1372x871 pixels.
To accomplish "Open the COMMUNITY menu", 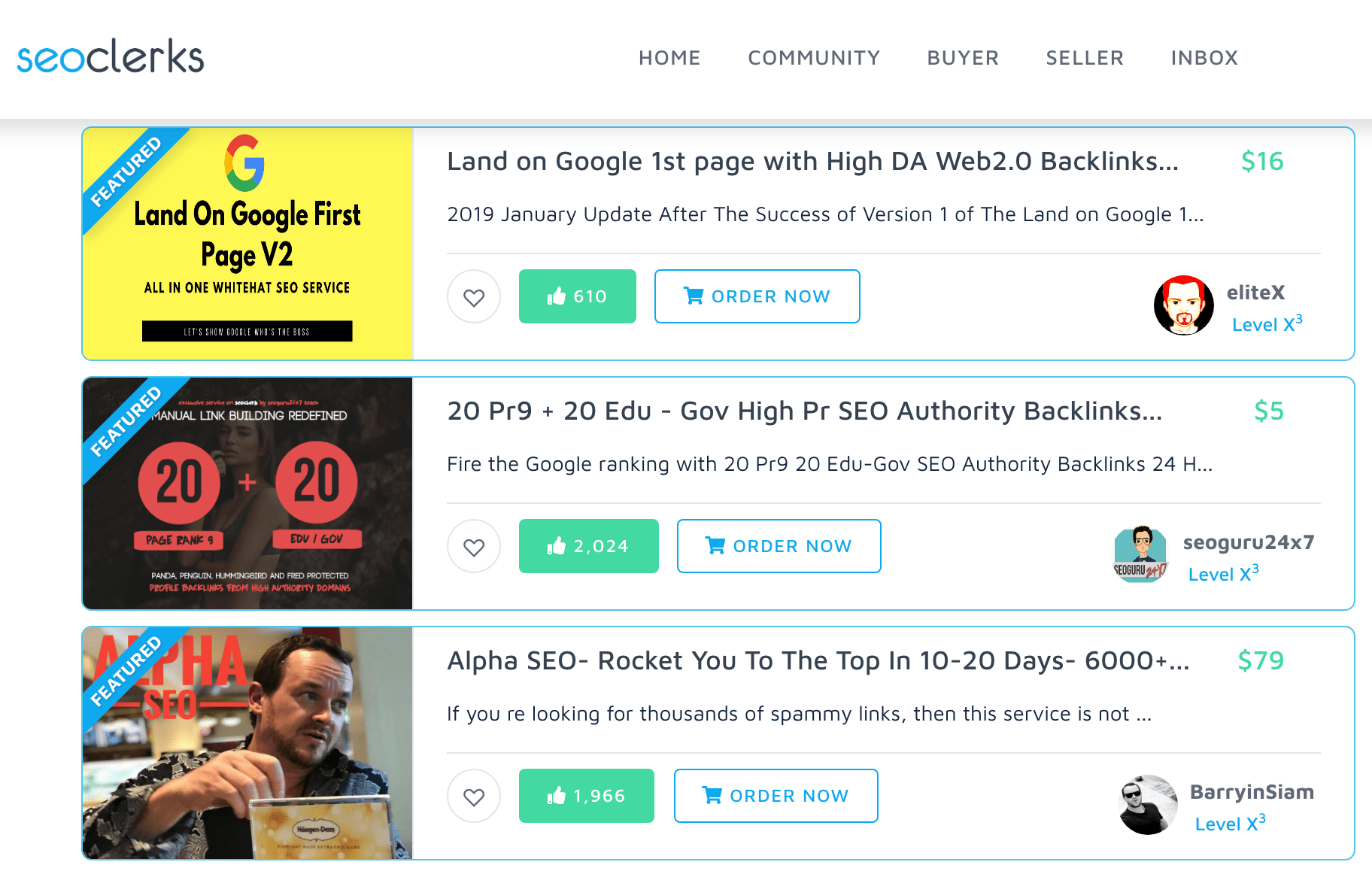I will (x=814, y=58).
